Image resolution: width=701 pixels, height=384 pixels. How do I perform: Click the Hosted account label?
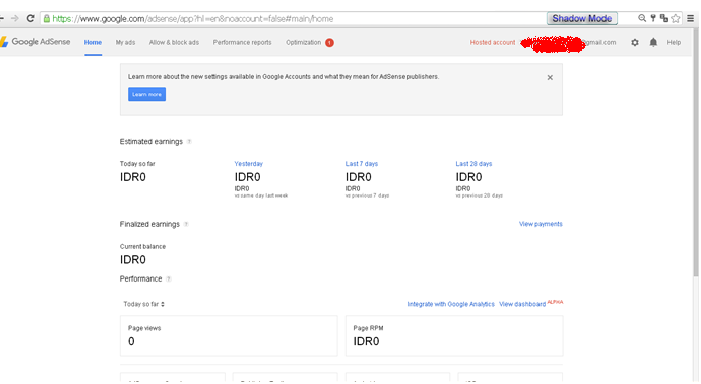492,42
